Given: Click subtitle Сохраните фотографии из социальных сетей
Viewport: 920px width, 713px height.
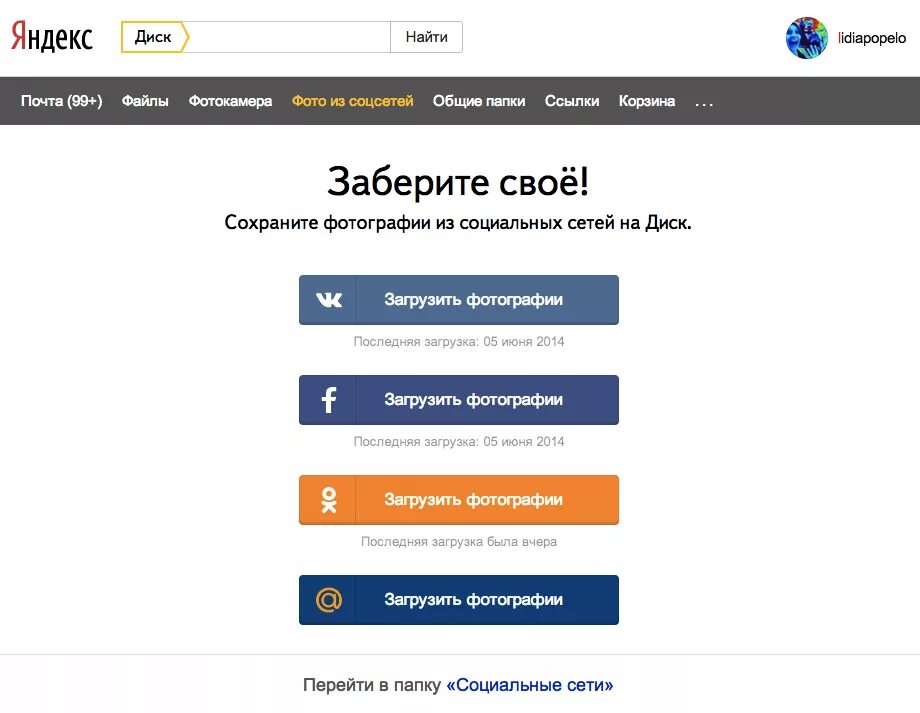Looking at the screenshot, I should click(x=458, y=222).
